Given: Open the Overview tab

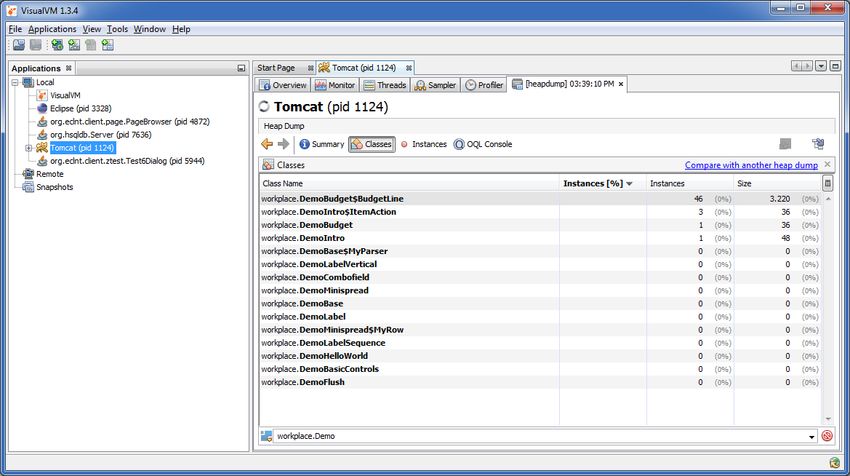Looking at the screenshot, I should coord(283,85).
